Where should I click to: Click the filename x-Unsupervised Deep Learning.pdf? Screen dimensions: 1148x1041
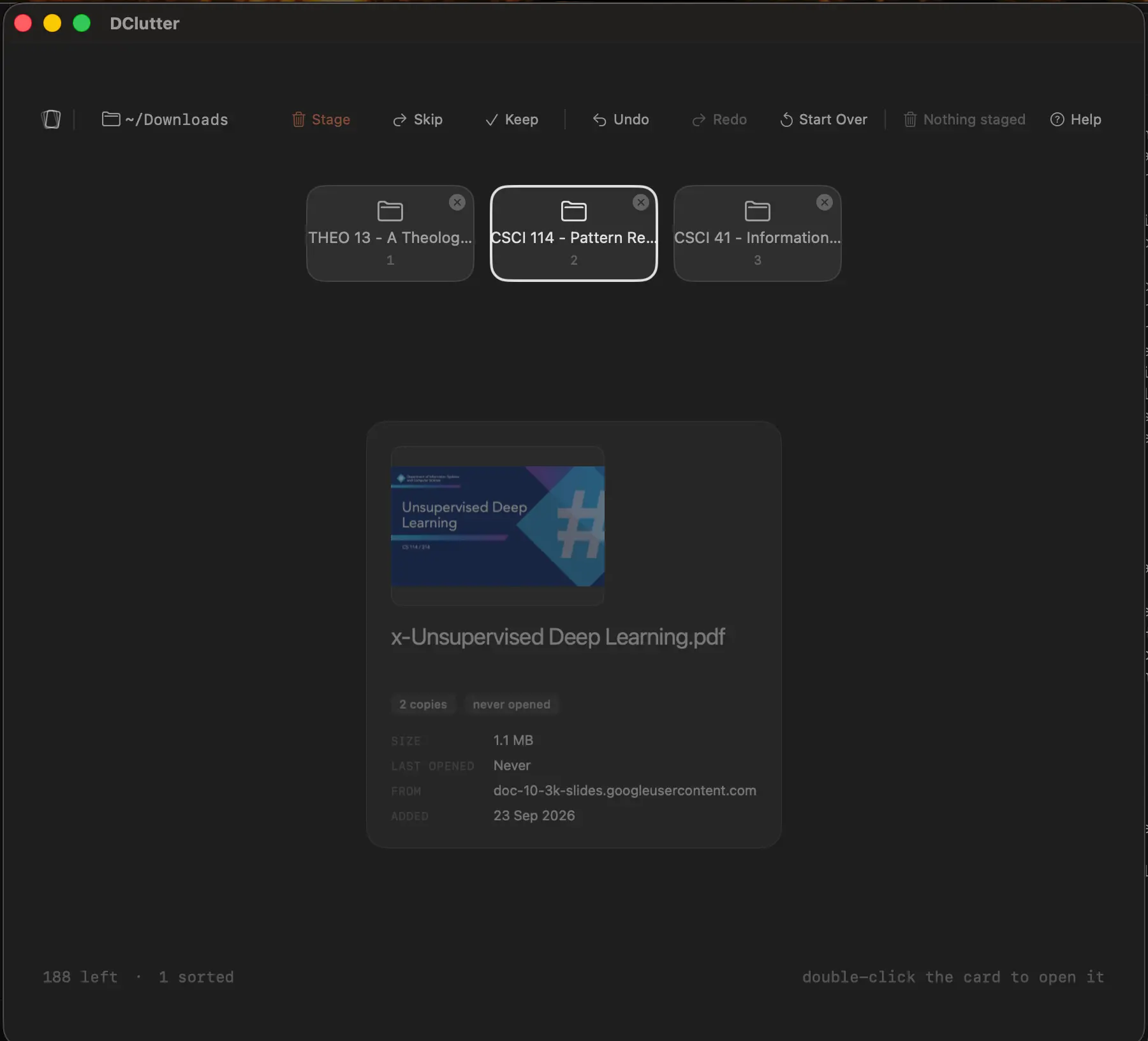point(558,637)
